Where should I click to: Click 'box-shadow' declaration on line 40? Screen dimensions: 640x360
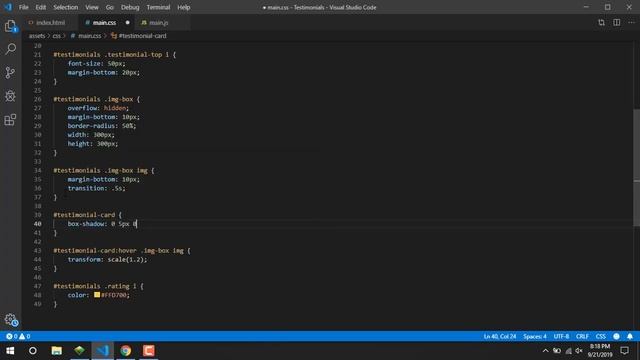(102, 224)
